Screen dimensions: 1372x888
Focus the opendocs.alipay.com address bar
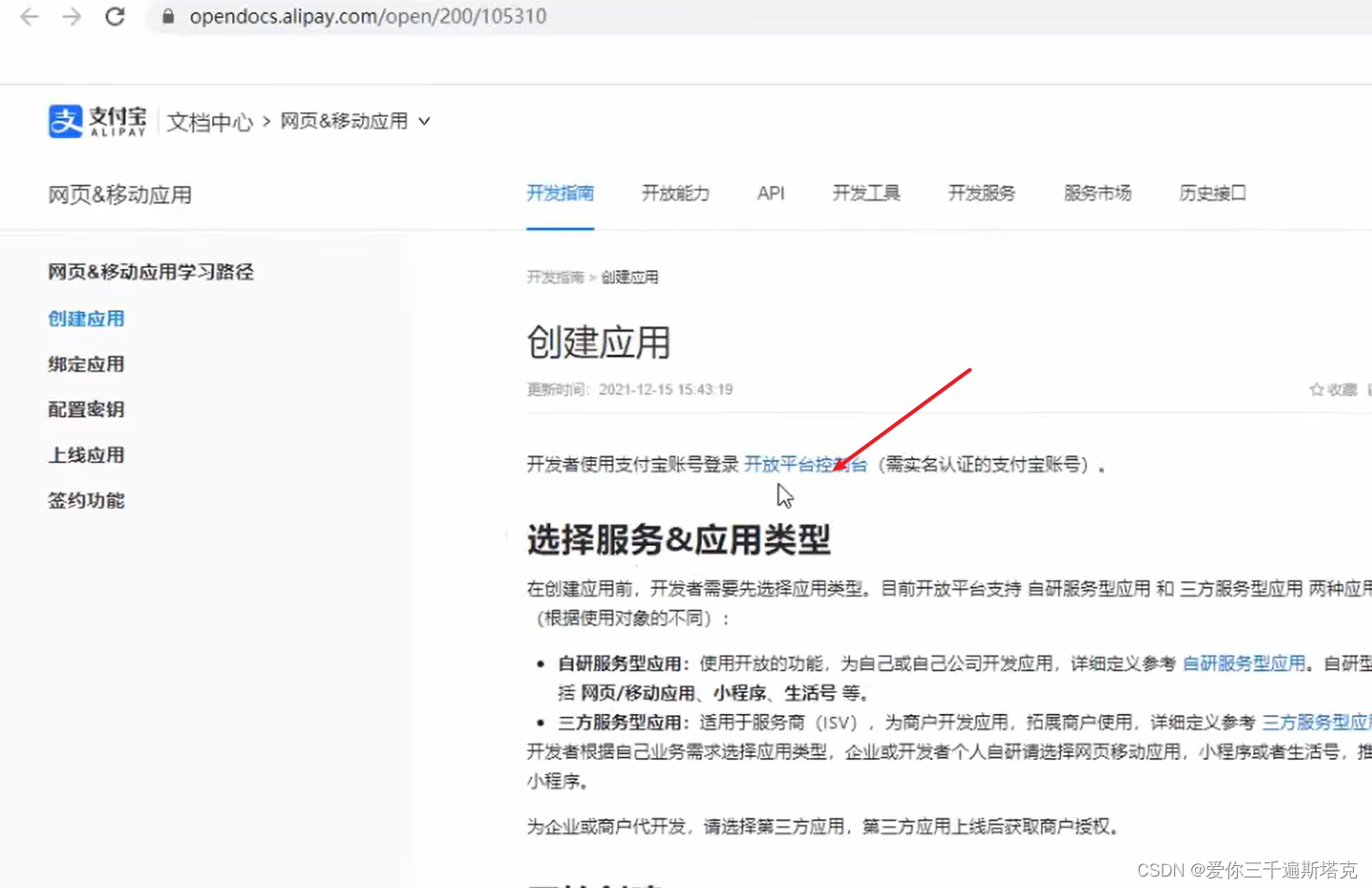click(x=761, y=16)
